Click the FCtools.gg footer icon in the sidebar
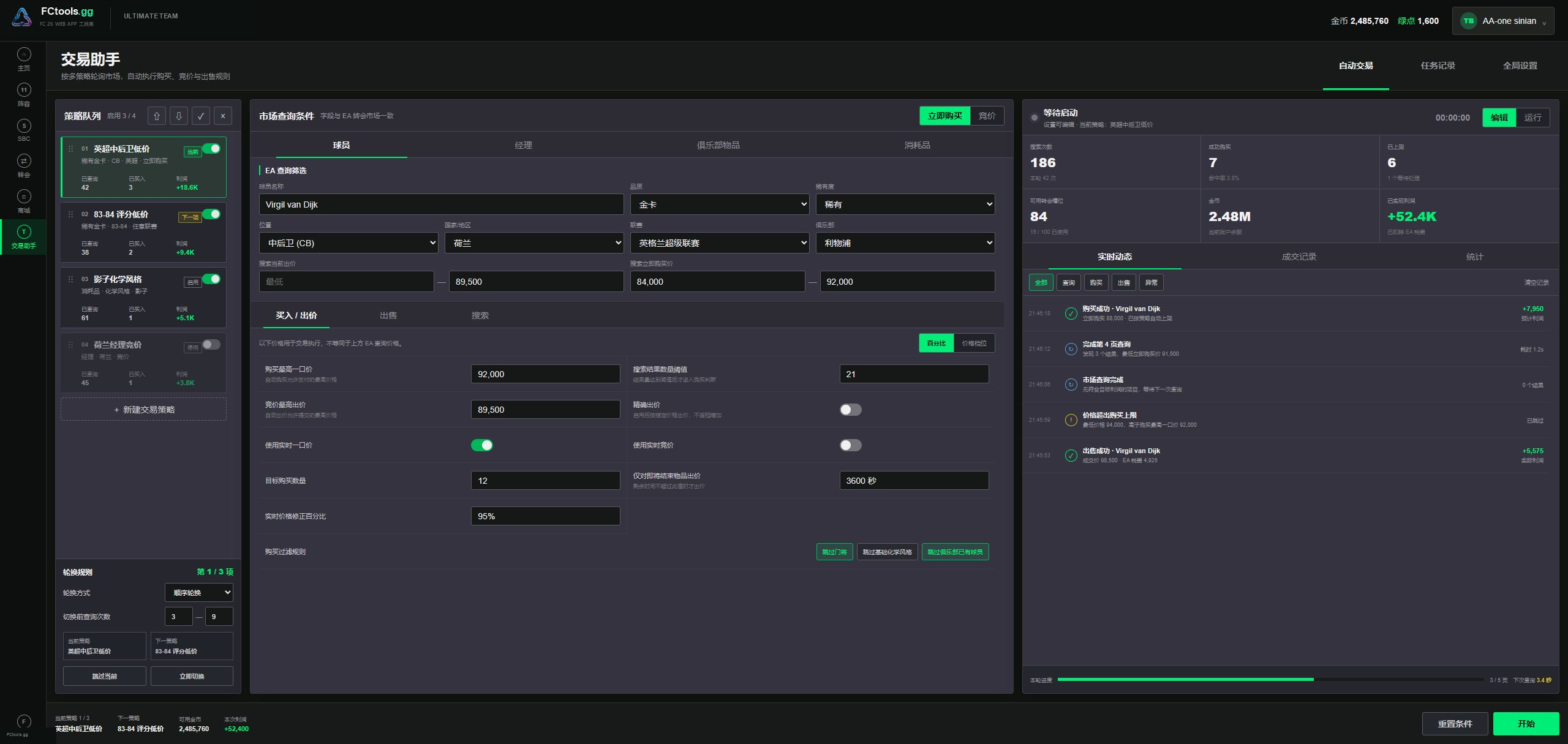Image resolution: width=1568 pixels, height=744 pixels. point(23,721)
